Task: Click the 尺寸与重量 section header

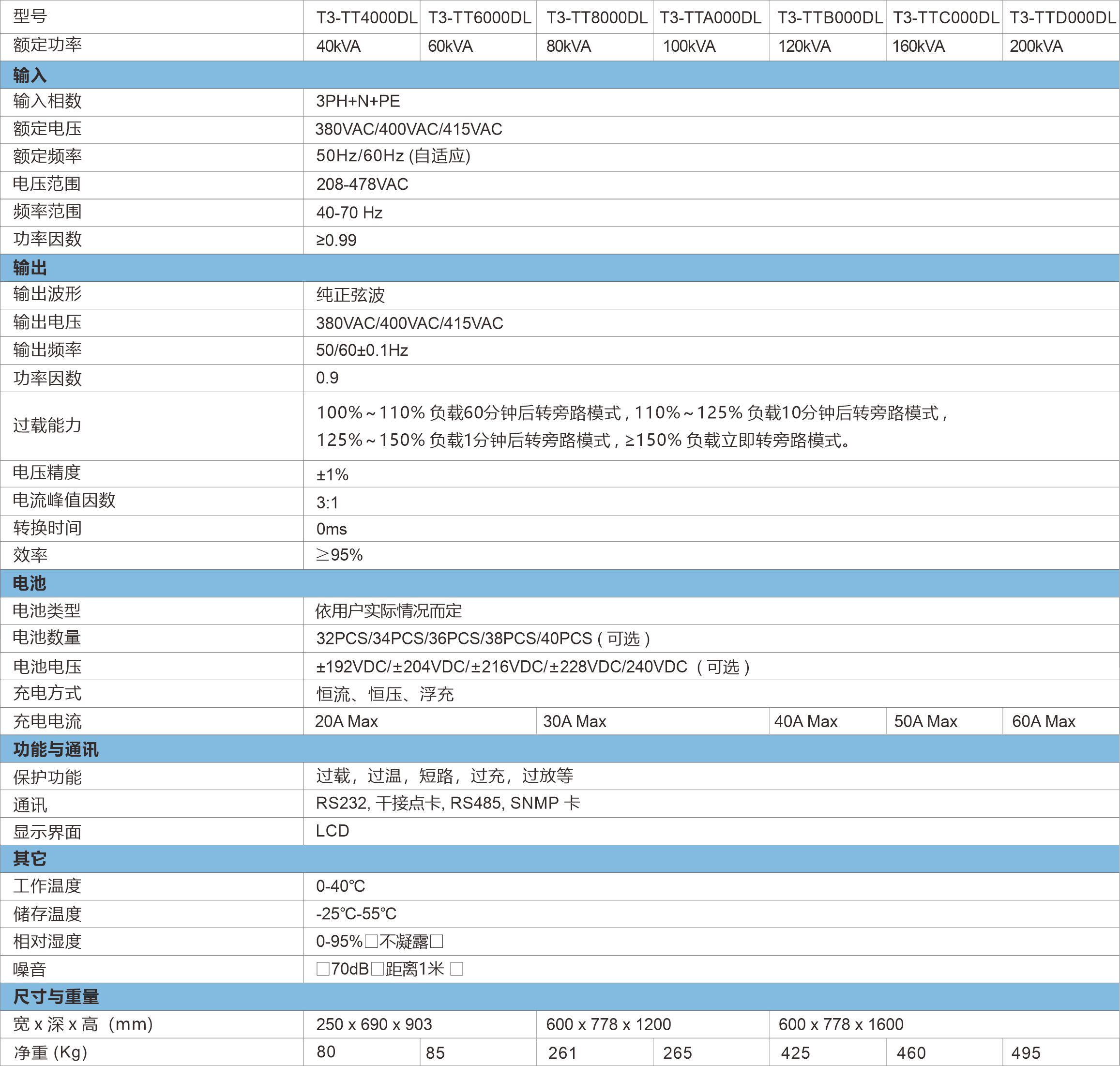Action: (x=56, y=997)
